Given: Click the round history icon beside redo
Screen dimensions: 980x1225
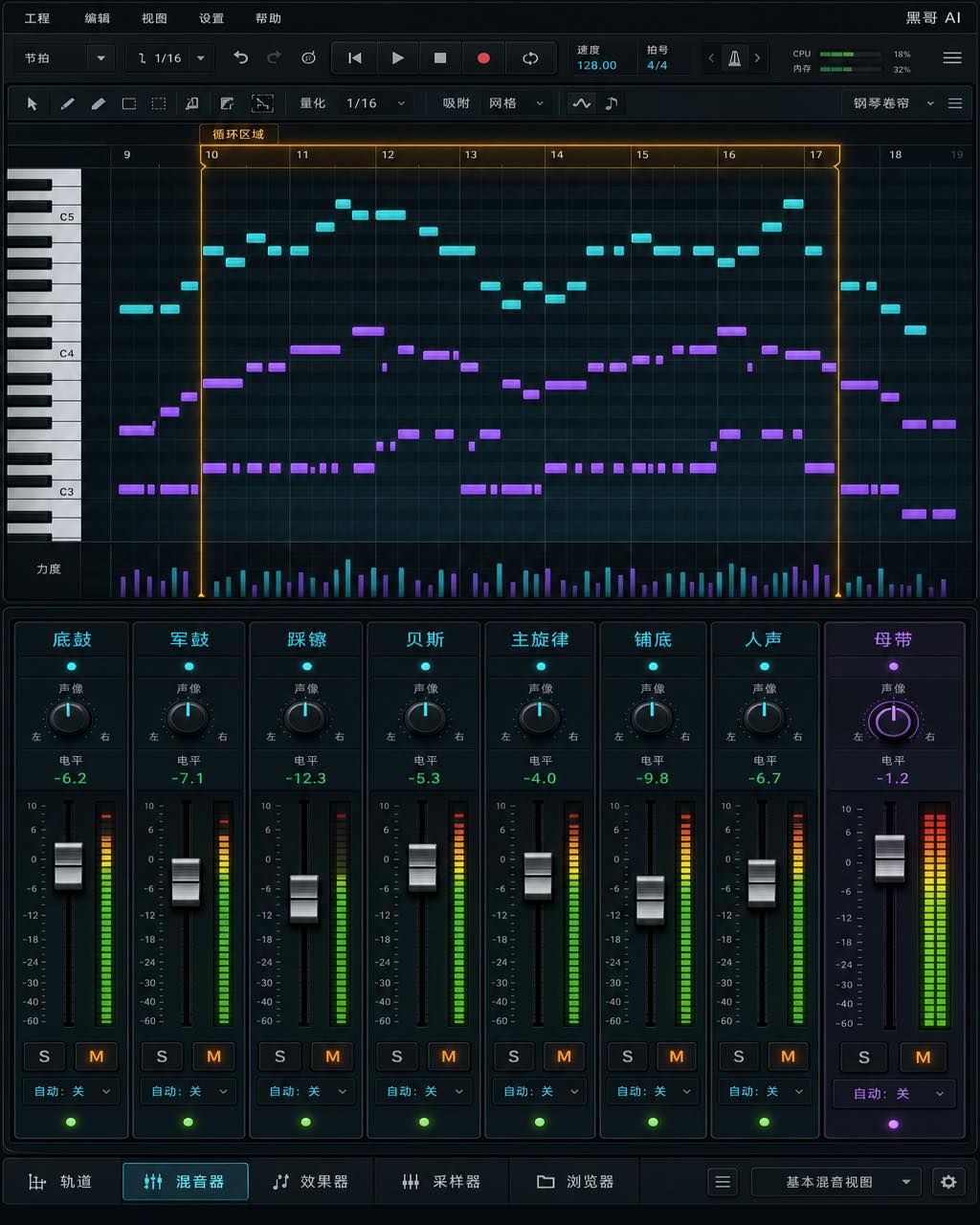Looking at the screenshot, I should point(308,58).
